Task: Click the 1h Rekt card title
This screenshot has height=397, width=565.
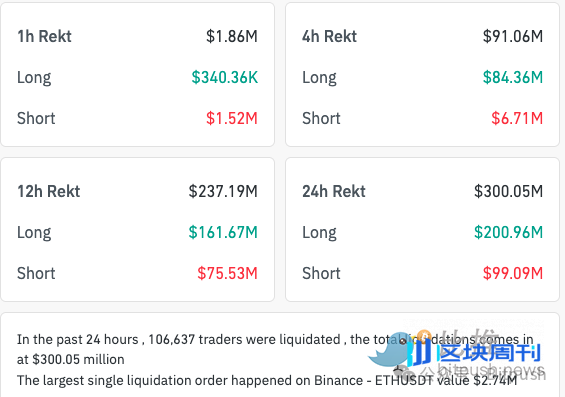Action: [x=44, y=36]
